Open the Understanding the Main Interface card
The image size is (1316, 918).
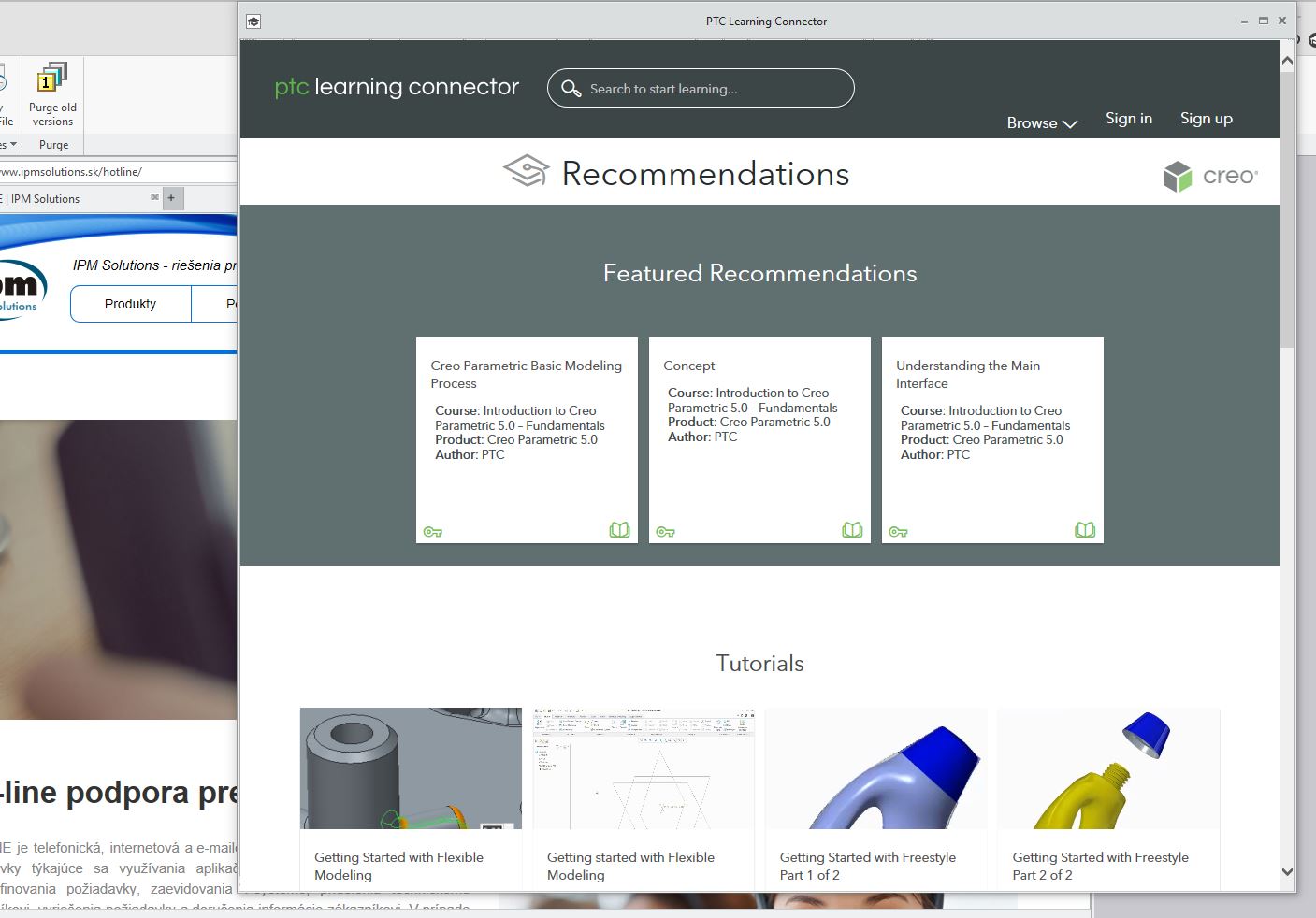tap(992, 439)
